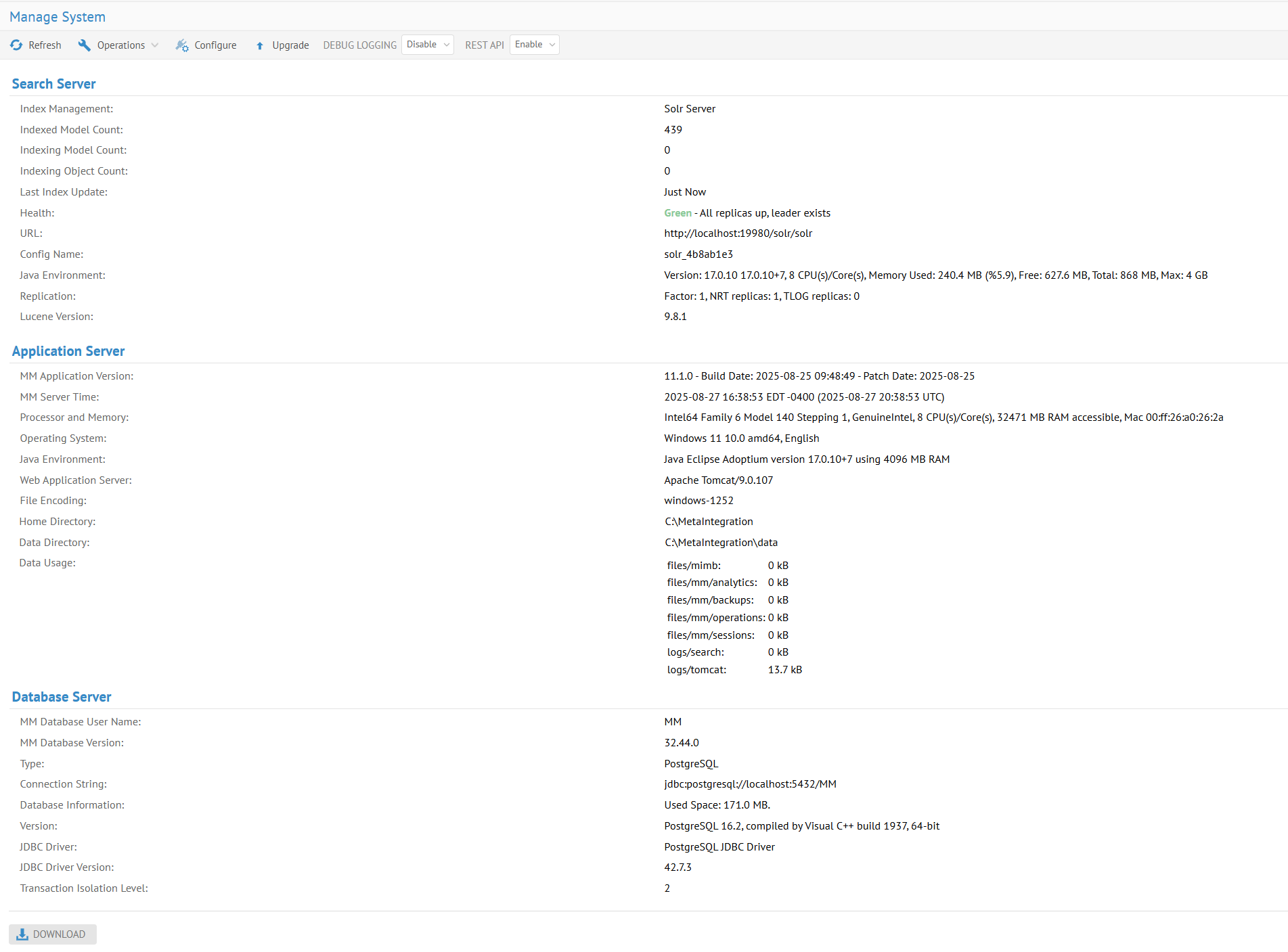
Task: Click the download tray icon at bottom
Action: click(22, 934)
